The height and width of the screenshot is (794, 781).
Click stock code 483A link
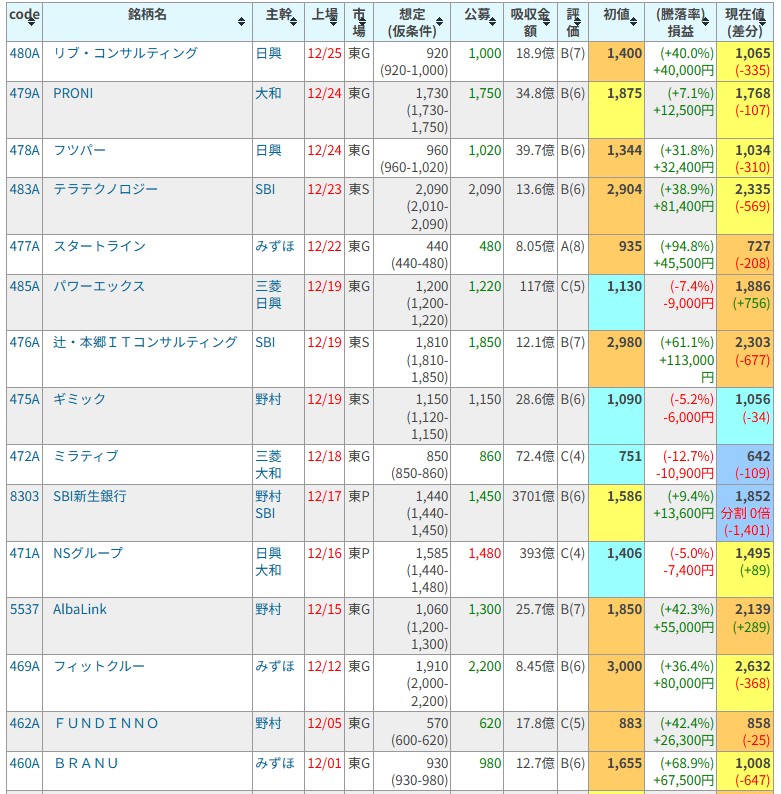(x=24, y=189)
